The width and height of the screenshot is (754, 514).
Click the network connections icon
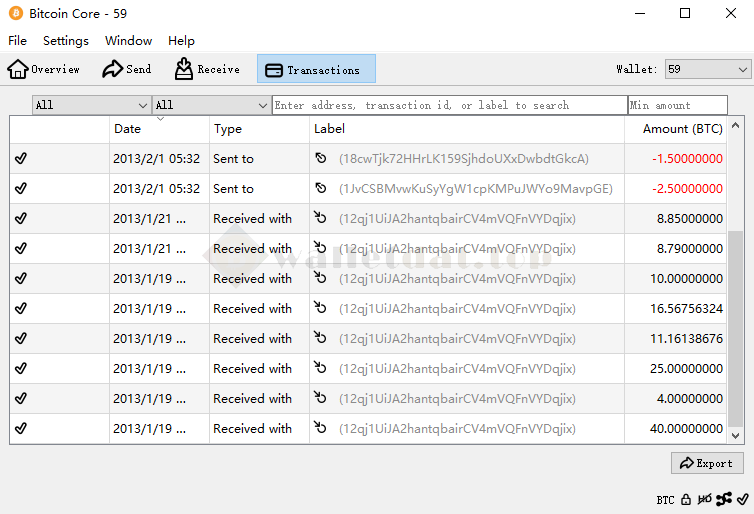click(724, 499)
